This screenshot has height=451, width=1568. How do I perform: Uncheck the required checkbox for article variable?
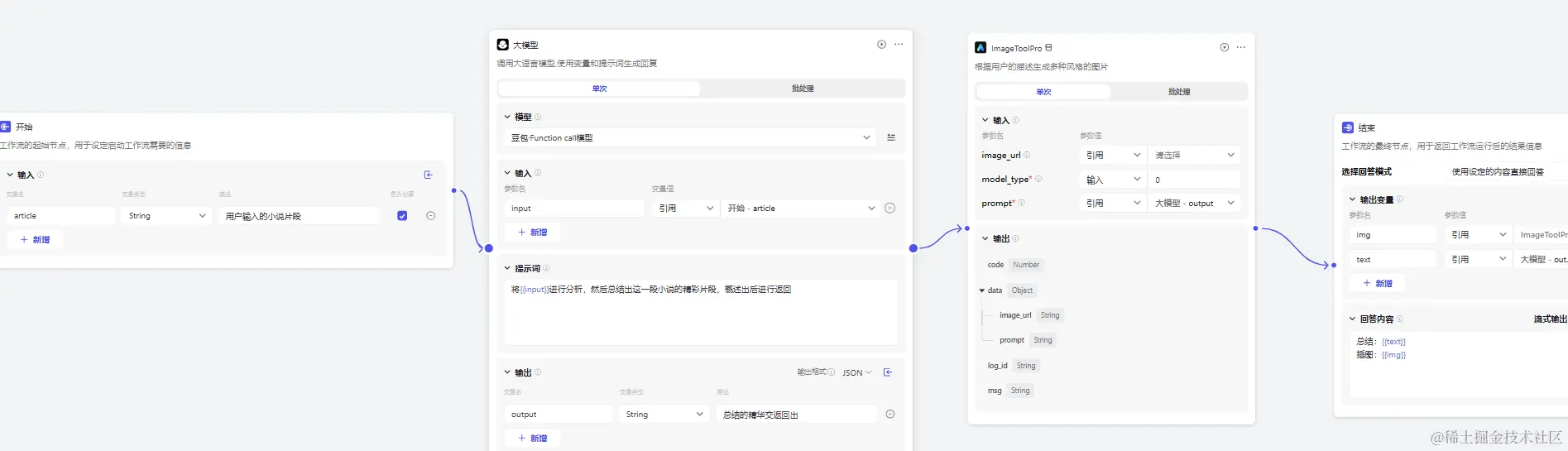point(402,216)
